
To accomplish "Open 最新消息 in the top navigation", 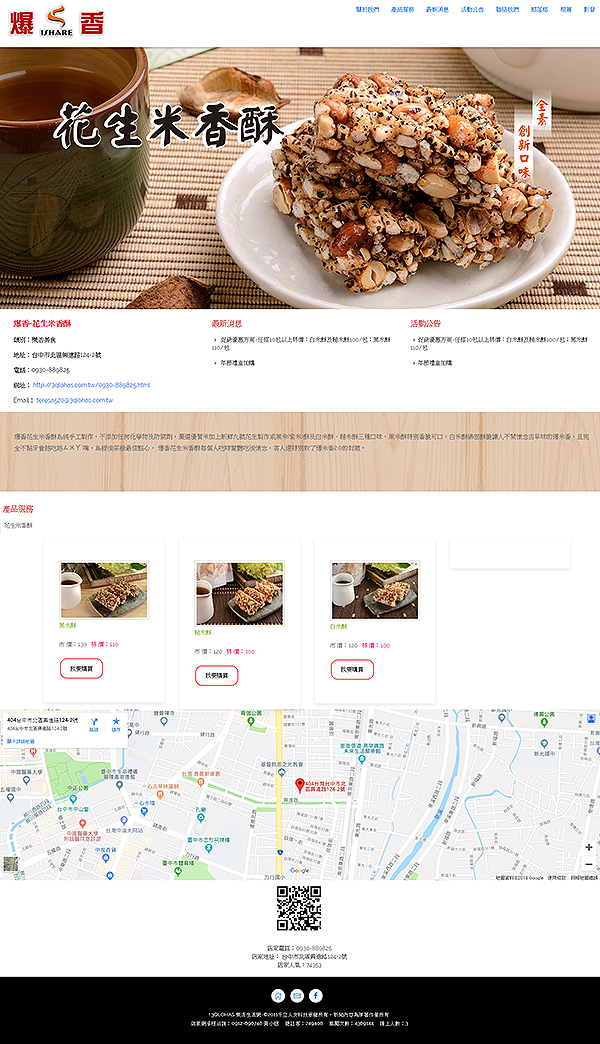I will [438, 10].
